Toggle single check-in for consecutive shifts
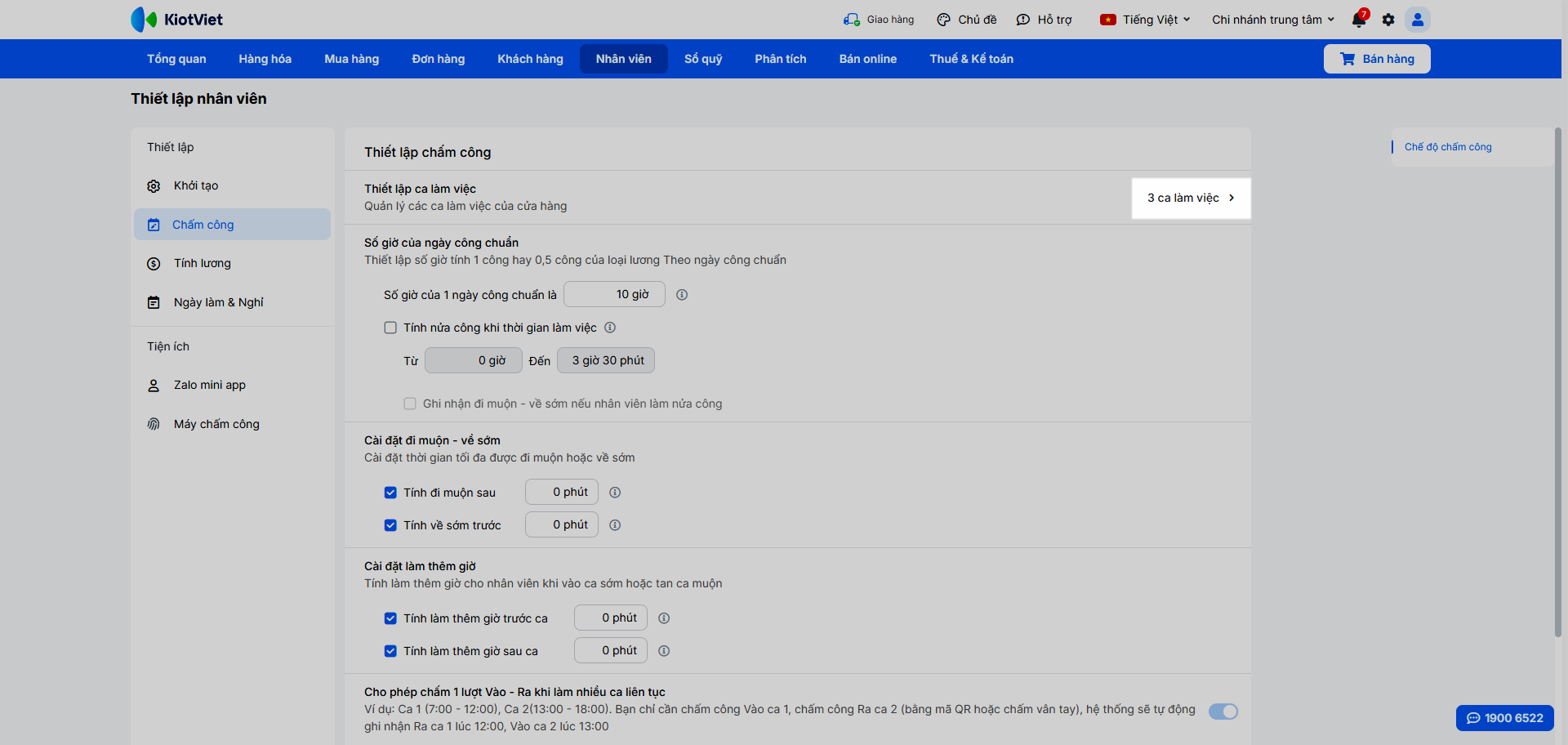The width and height of the screenshot is (1568, 745). [x=1223, y=712]
